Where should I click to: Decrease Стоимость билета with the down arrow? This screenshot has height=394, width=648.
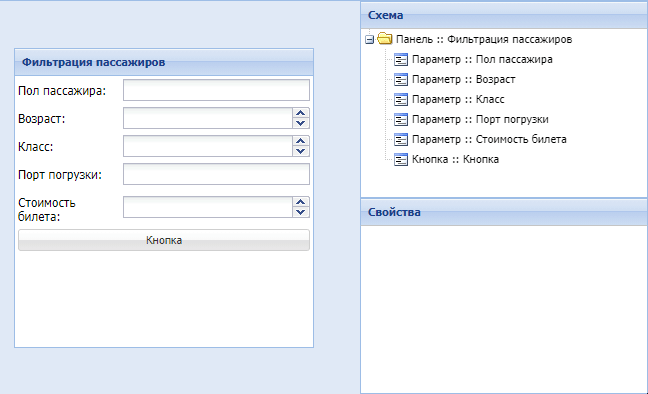(x=301, y=212)
